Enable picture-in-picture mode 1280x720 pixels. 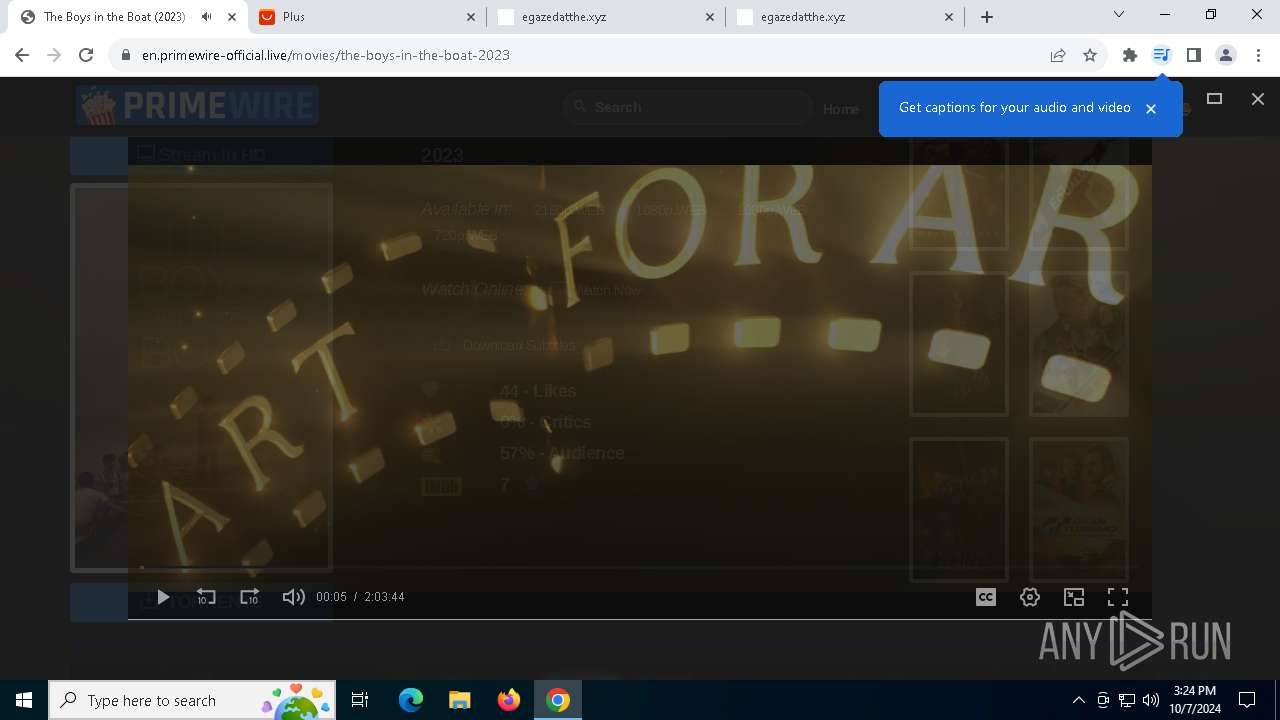pyautogui.click(x=1074, y=597)
